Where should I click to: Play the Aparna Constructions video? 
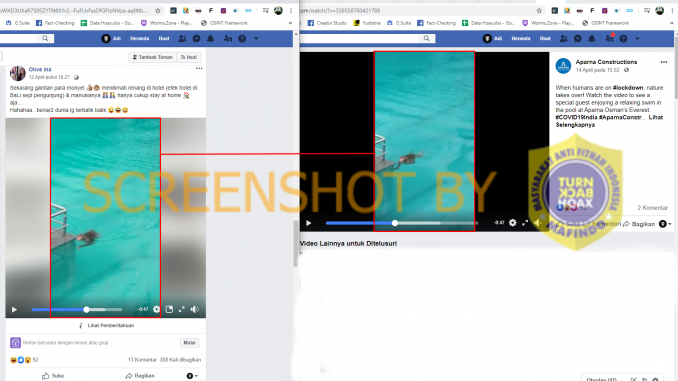(x=308, y=223)
